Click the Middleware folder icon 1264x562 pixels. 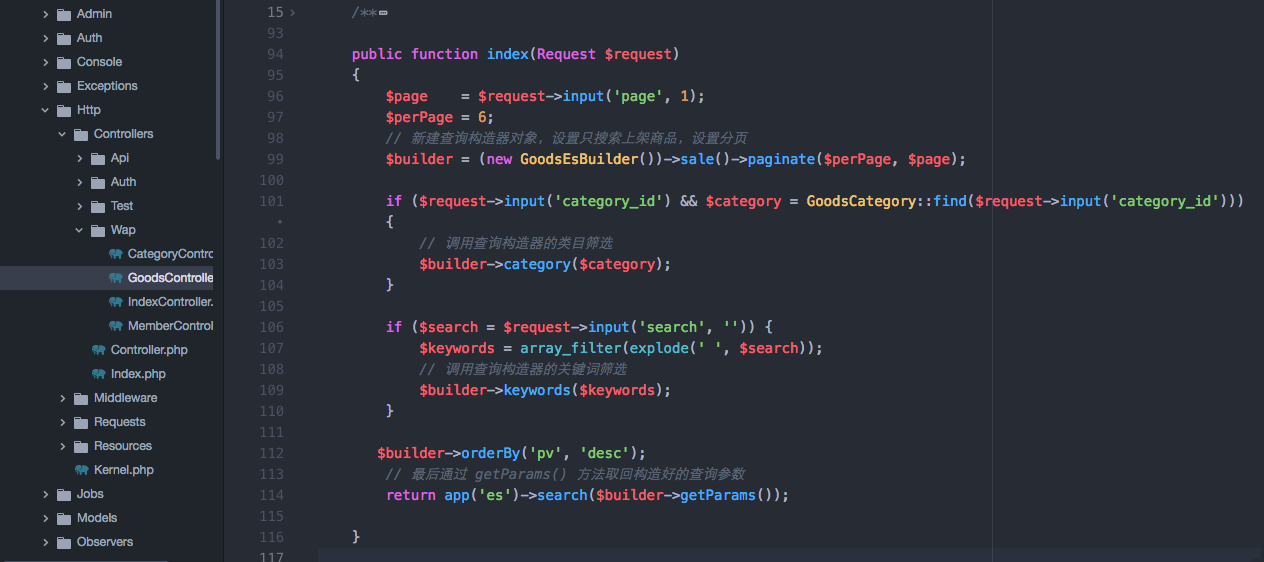click(81, 398)
